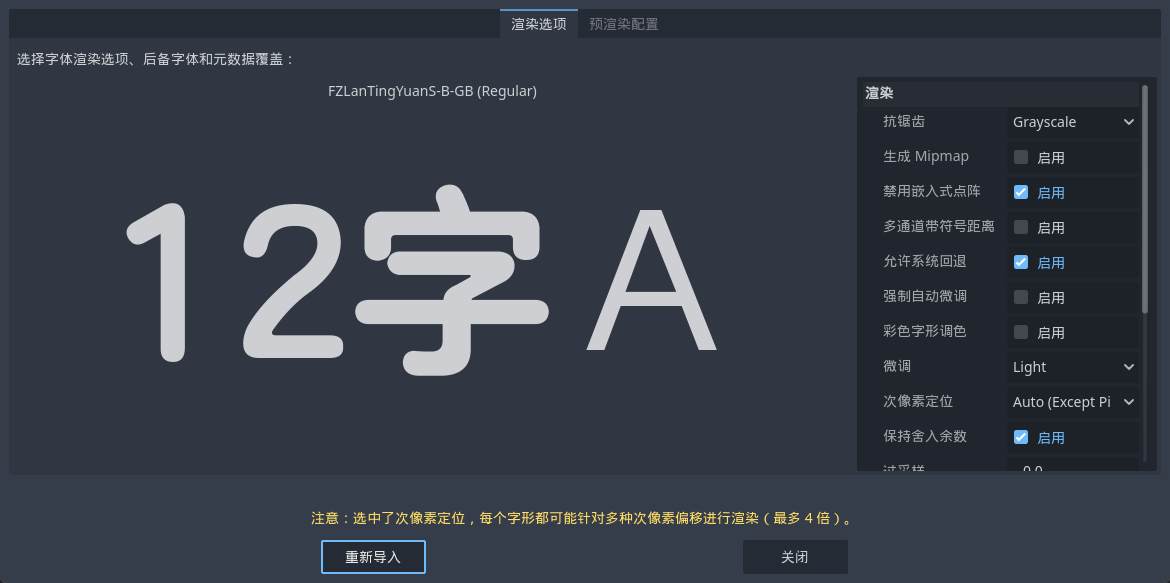Enable the 强制自动微调 checkbox
Viewport: 1170px width, 583px height.
click(1021, 297)
